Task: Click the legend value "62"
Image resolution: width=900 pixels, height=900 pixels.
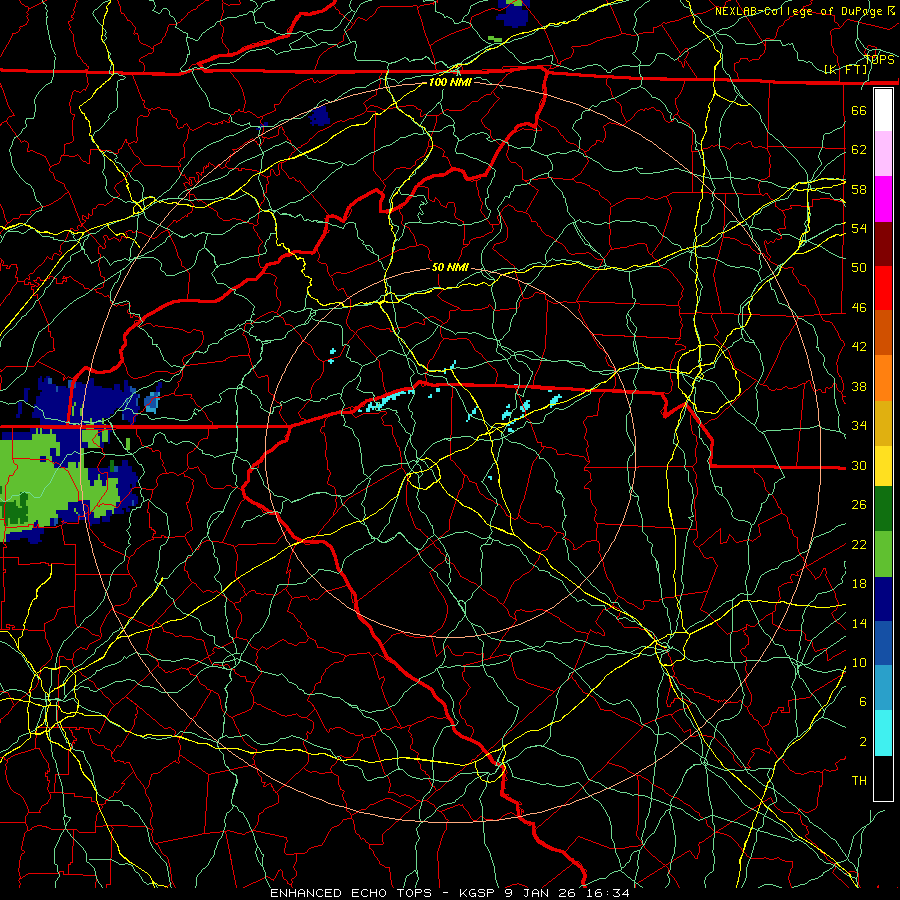Action: (859, 150)
